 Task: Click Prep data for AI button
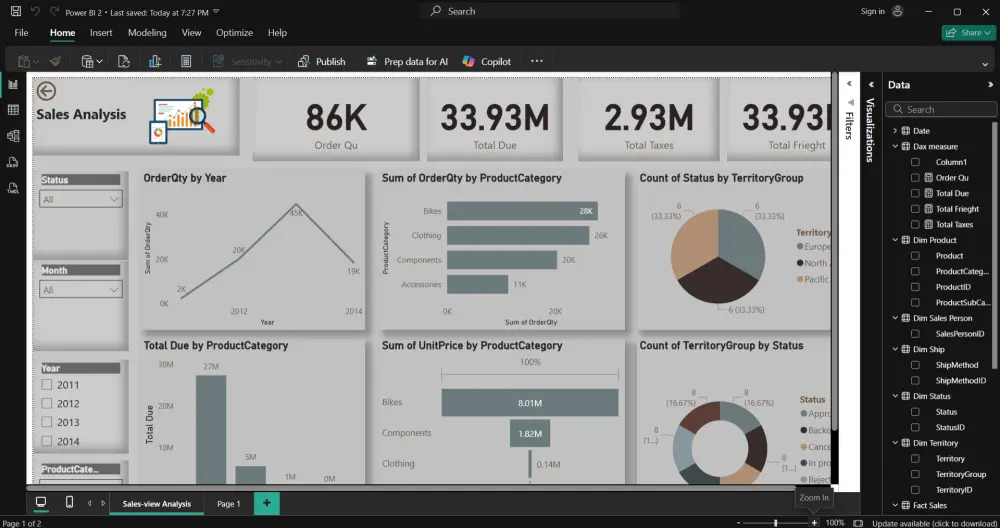[407, 61]
